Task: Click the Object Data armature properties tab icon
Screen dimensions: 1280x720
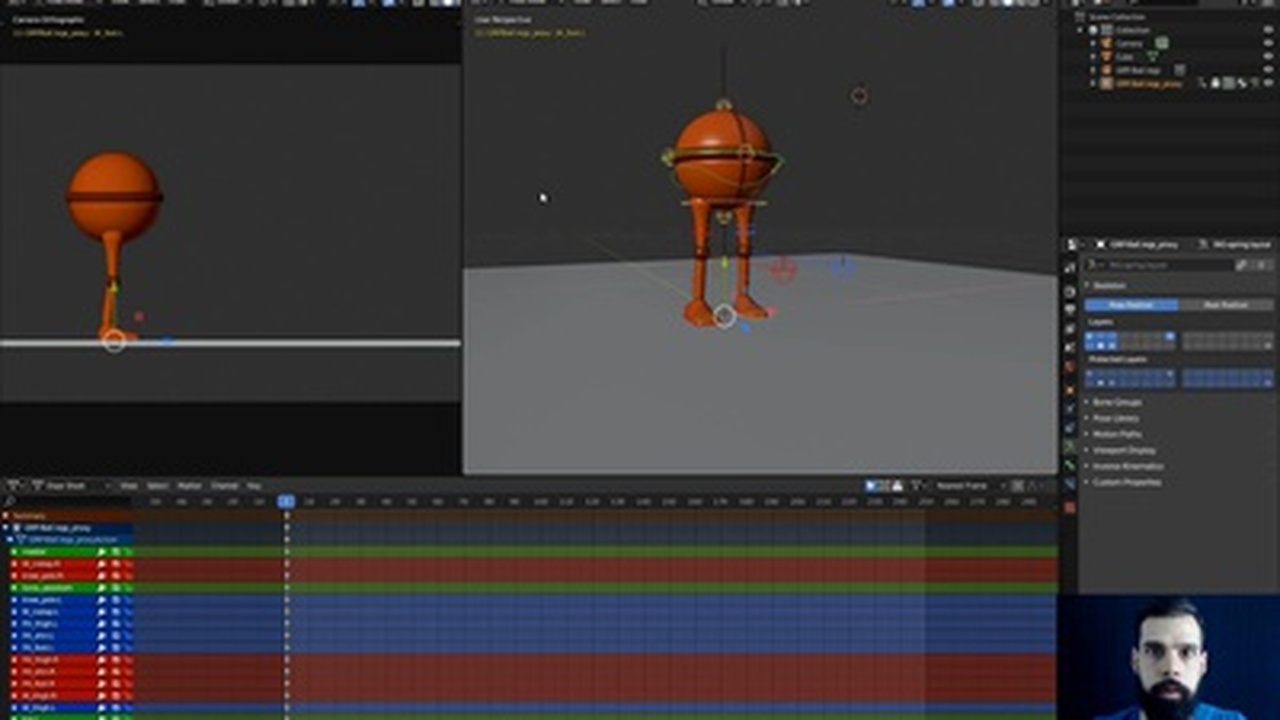Action: [1069, 446]
